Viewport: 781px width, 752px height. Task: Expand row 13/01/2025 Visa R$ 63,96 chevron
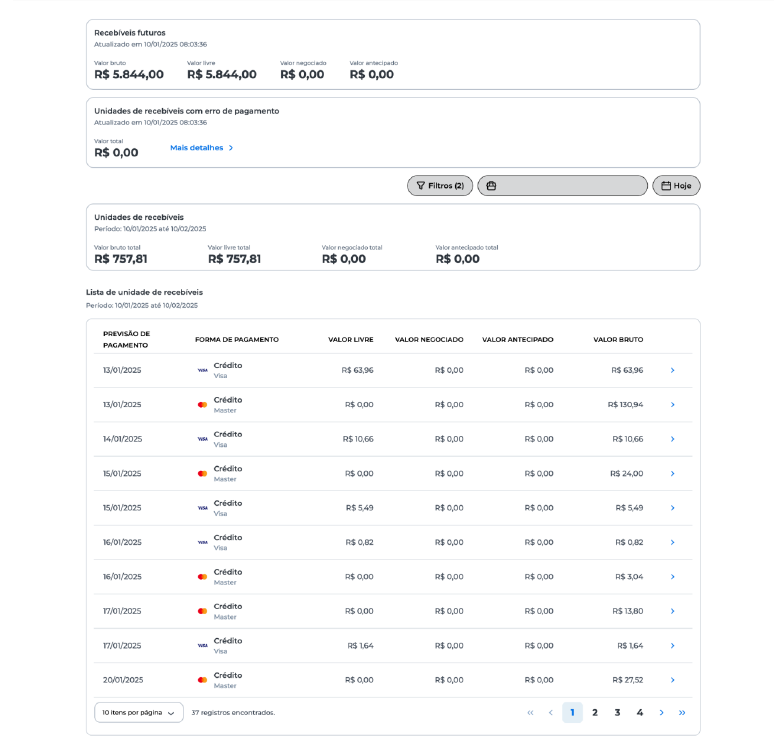(x=672, y=371)
